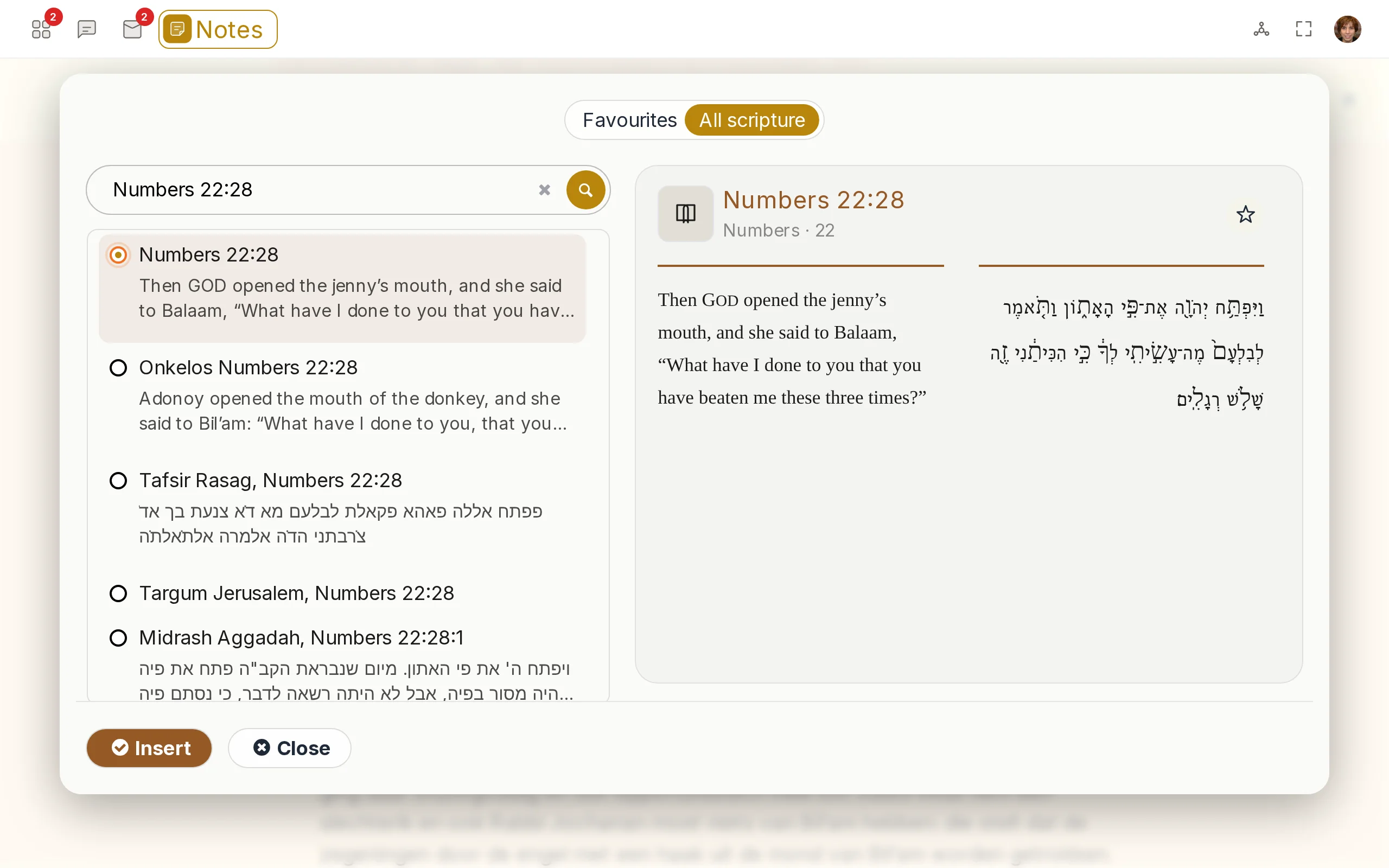Open the chat messages icon
The height and width of the screenshot is (868, 1389).
tap(87, 29)
